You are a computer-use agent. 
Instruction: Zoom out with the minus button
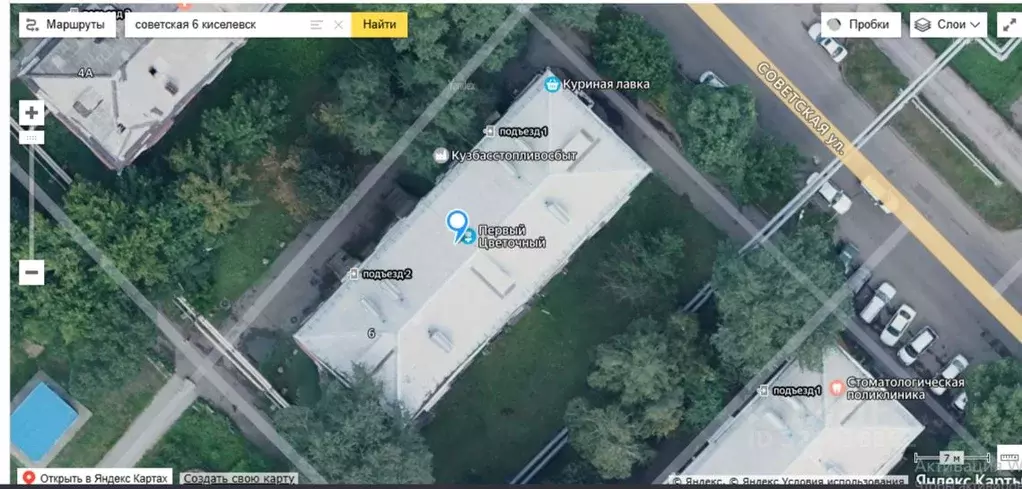[31, 272]
